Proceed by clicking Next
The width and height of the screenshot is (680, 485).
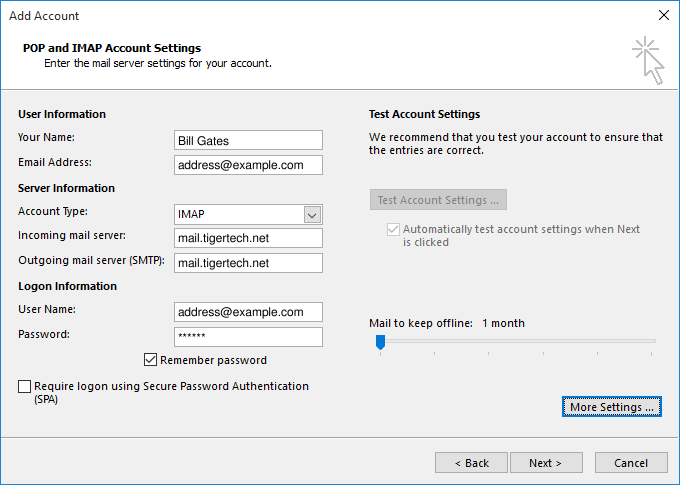546,463
